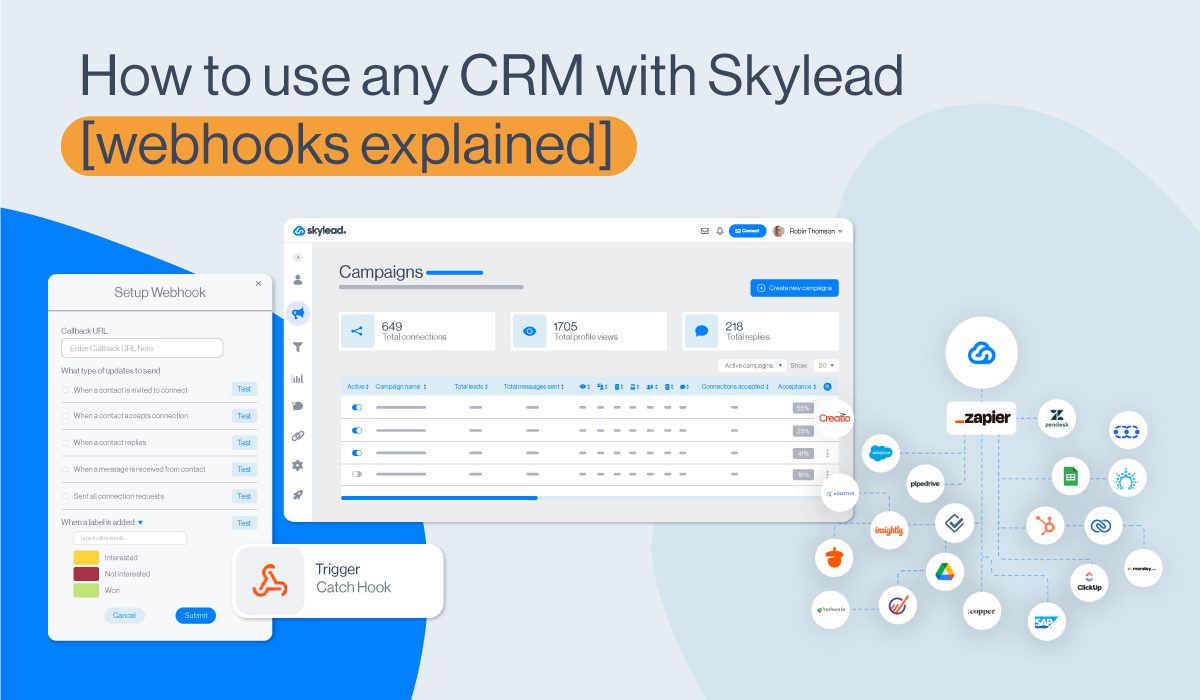Screen dimensions: 1200x700
Task: Sort by Campaign name column
Action: coord(401,386)
